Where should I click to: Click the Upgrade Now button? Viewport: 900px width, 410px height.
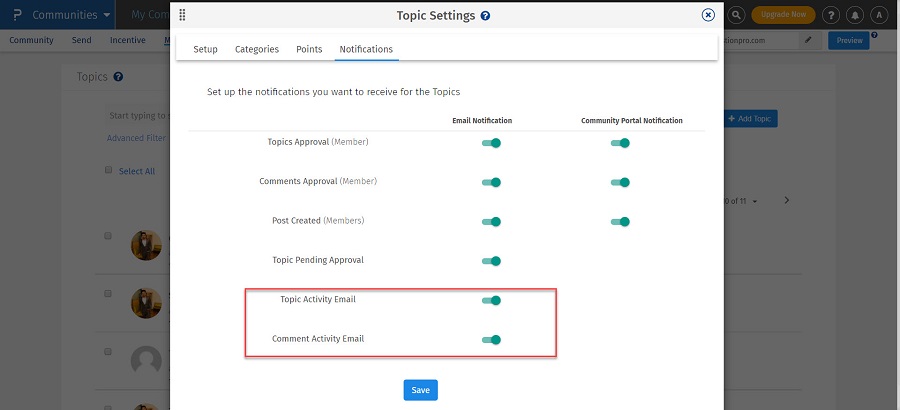click(x=783, y=15)
